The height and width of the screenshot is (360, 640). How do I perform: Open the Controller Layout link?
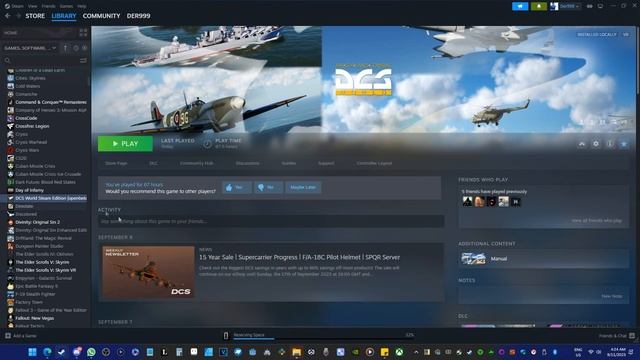click(374, 163)
